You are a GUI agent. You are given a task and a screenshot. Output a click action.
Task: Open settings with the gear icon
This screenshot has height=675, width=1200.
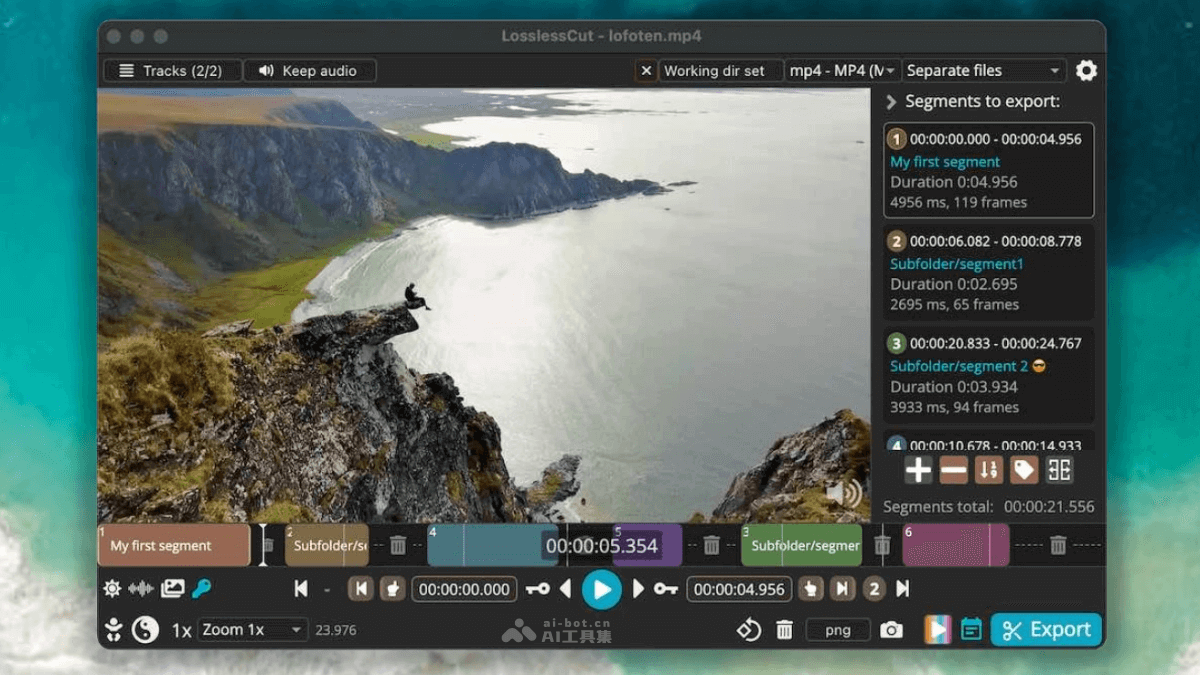[x=1086, y=71]
